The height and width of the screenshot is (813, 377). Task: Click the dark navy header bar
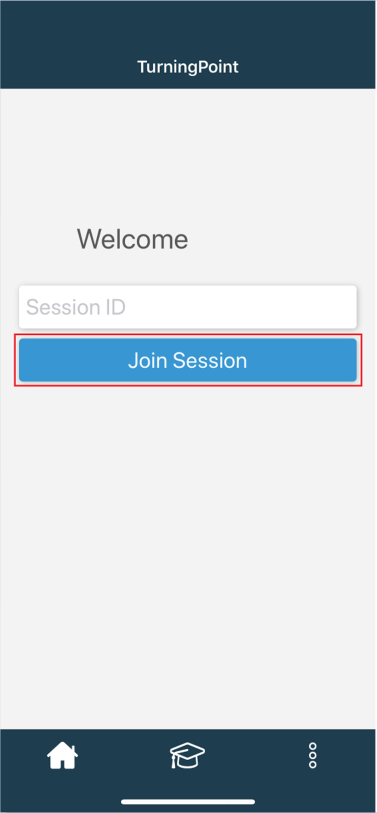coord(188,44)
